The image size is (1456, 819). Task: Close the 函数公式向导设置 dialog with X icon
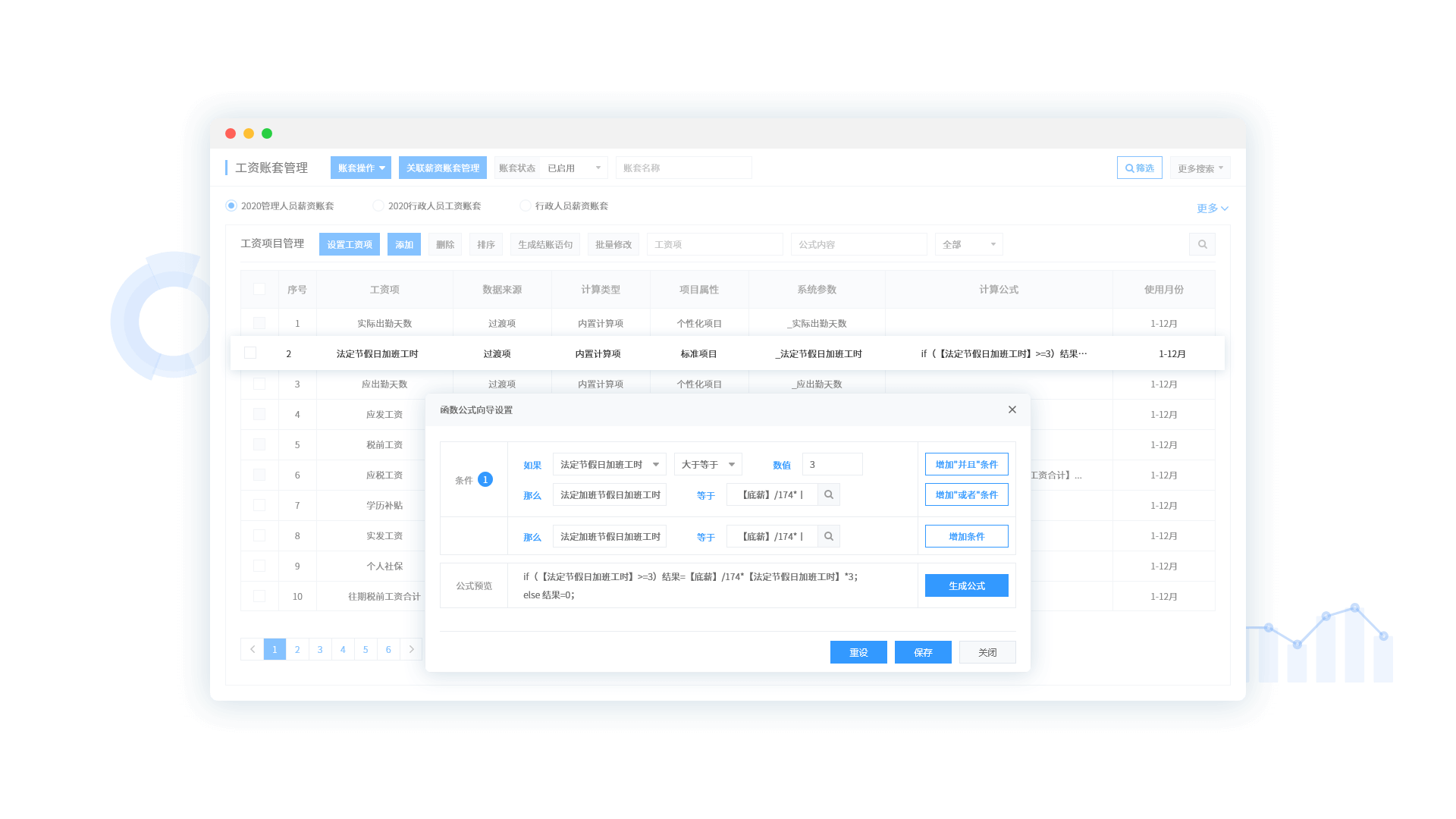click(x=1012, y=409)
